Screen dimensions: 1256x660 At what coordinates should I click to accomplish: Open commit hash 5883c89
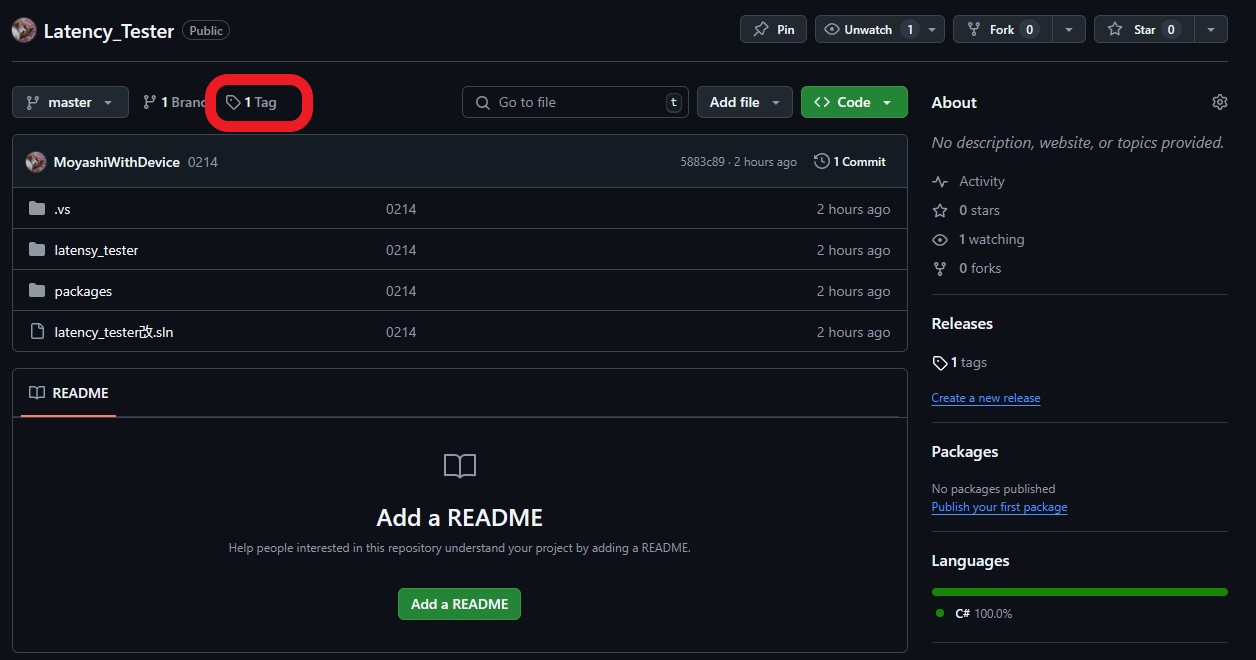(x=702, y=162)
